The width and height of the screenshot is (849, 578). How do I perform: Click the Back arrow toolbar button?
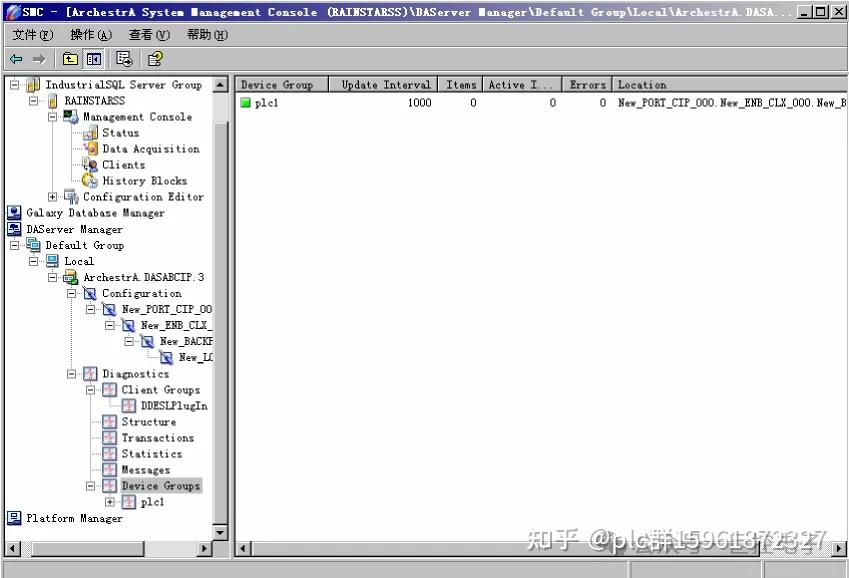pos(16,59)
